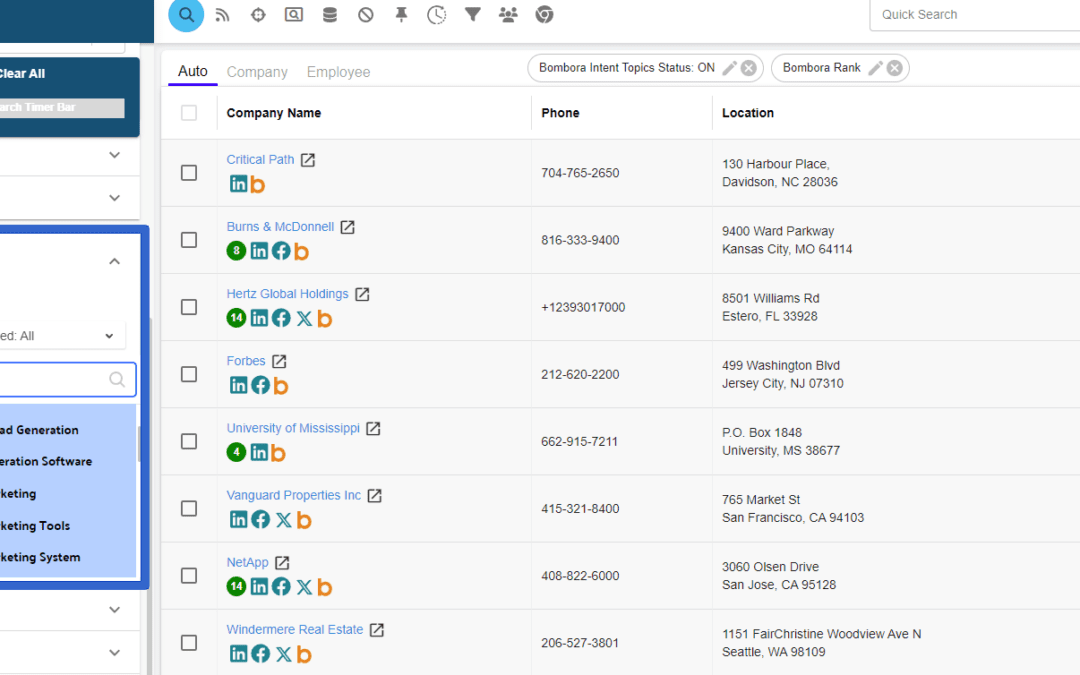
Task: Select the crosshair target icon in toolbar
Action: click(258, 14)
